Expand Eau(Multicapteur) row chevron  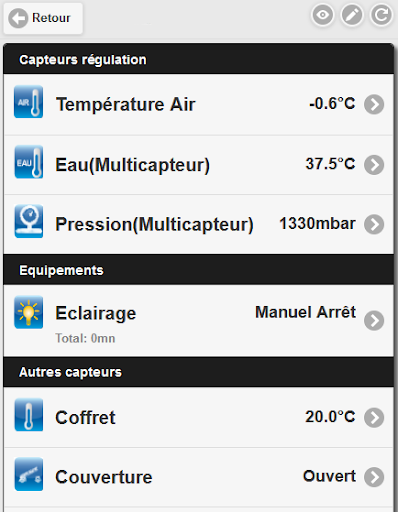click(374, 165)
